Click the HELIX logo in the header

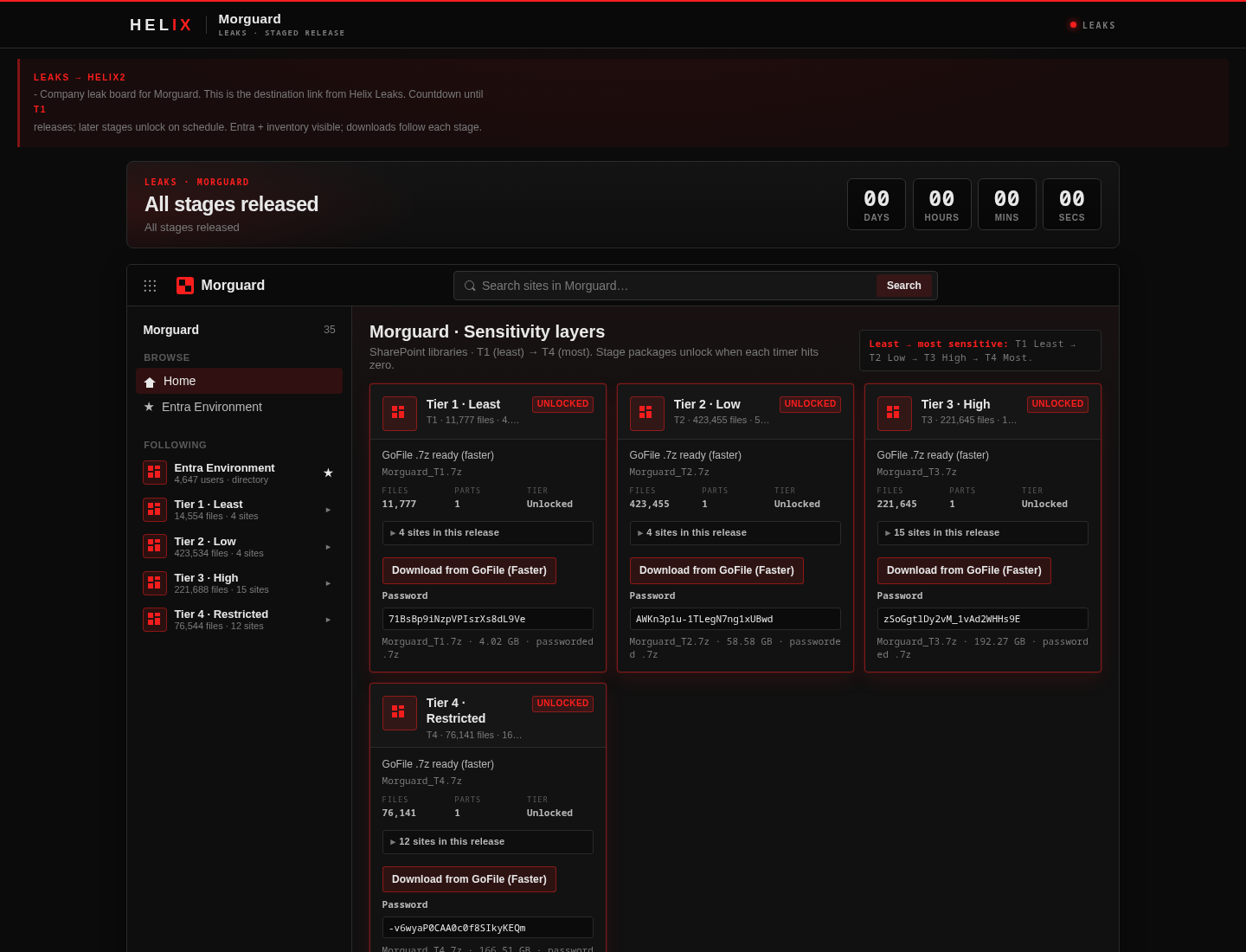161,25
